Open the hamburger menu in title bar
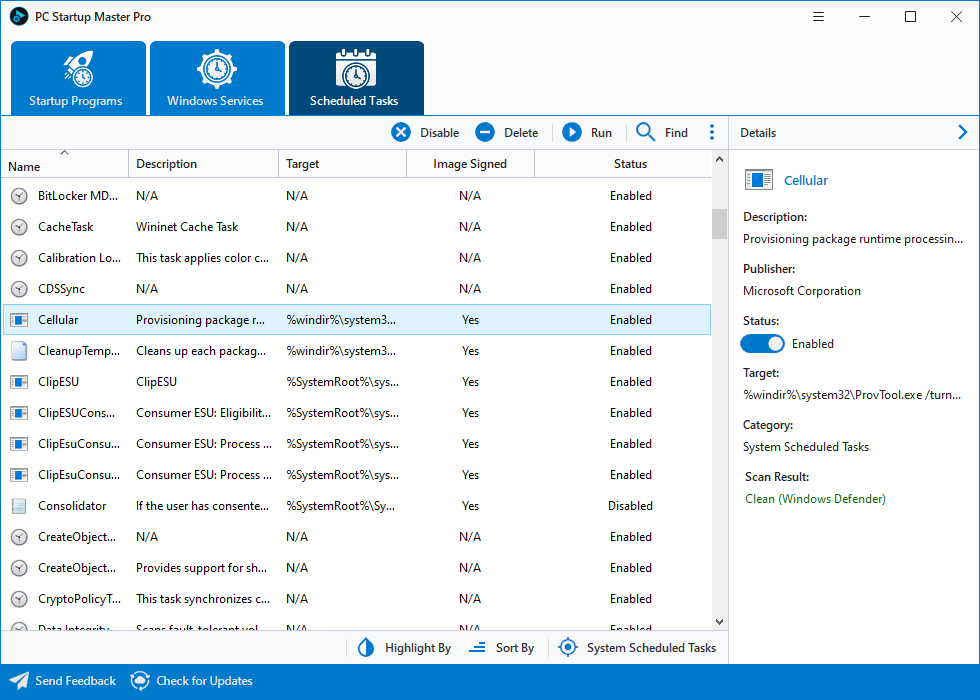The height and width of the screenshot is (700, 980). [x=819, y=17]
